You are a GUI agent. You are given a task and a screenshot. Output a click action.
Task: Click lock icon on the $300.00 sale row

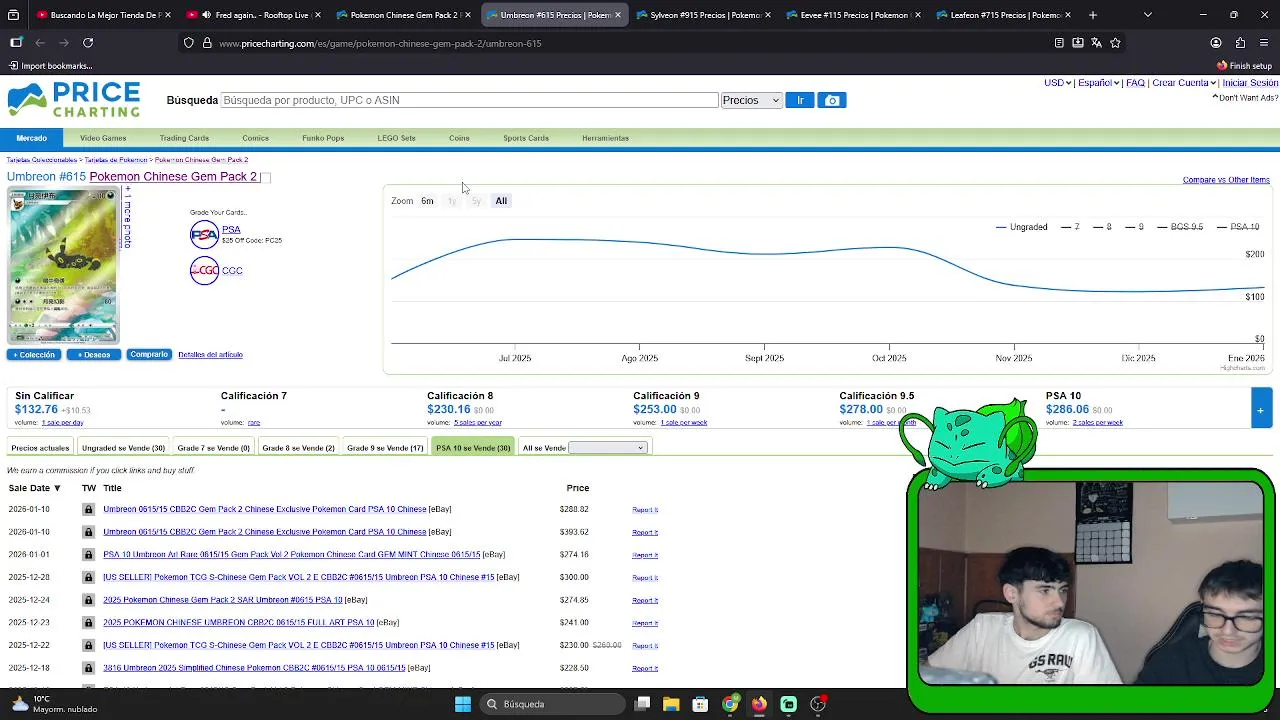point(89,577)
